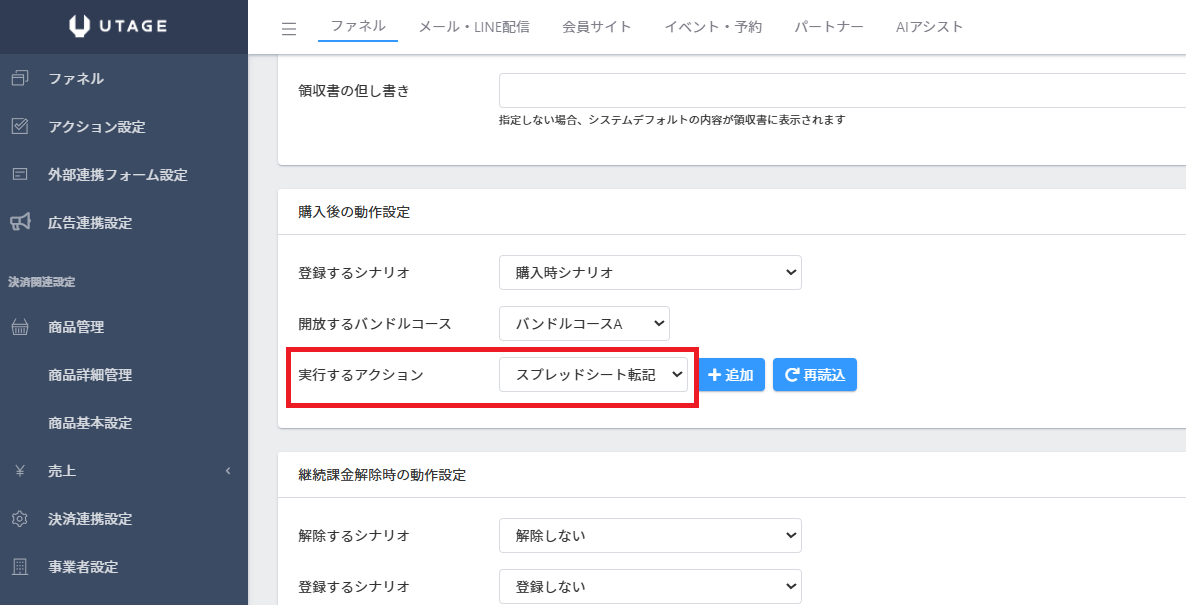Image resolution: width=1186 pixels, height=605 pixels.
Task: Click the 広告連携設定 megaphone icon
Action: coord(20,222)
